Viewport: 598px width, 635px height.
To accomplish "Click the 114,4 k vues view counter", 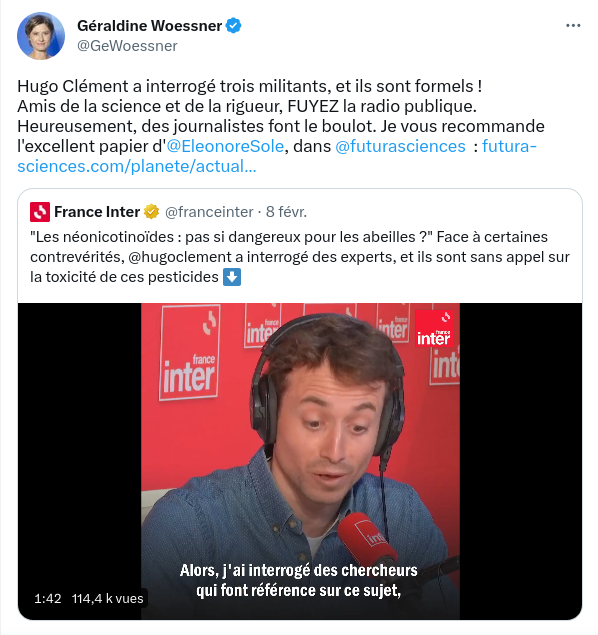I will [x=108, y=599].
